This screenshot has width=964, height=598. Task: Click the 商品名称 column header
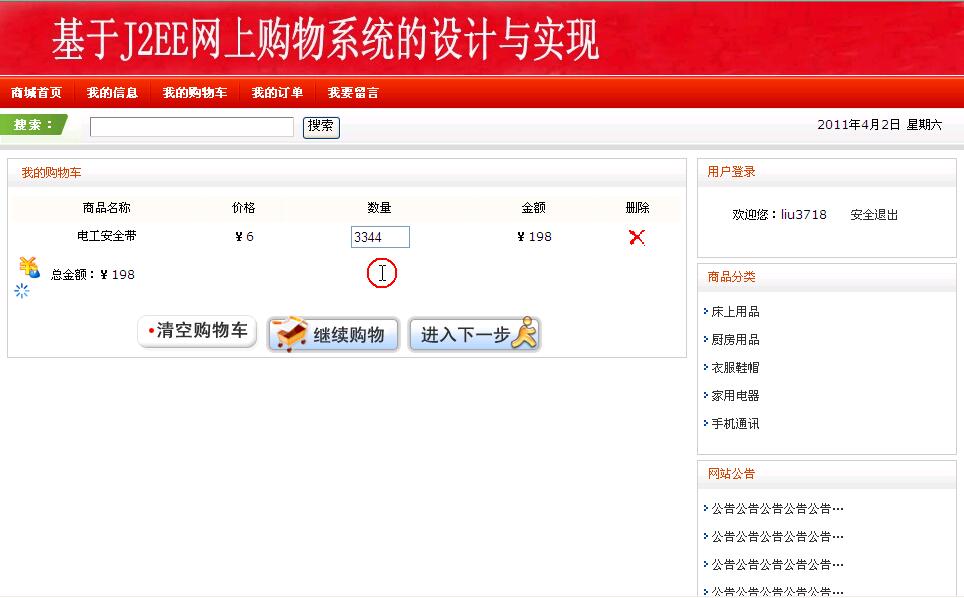106,208
